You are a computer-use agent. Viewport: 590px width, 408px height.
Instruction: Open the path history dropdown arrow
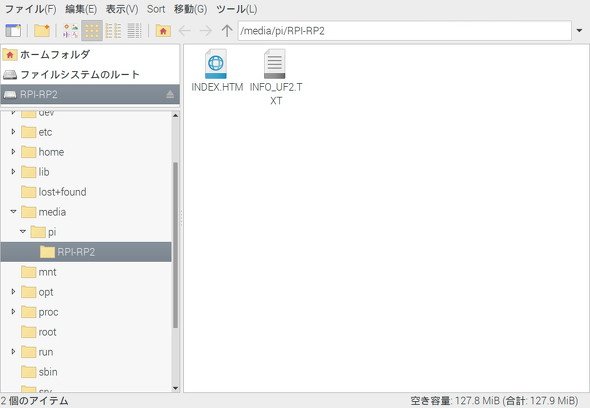[579, 30]
